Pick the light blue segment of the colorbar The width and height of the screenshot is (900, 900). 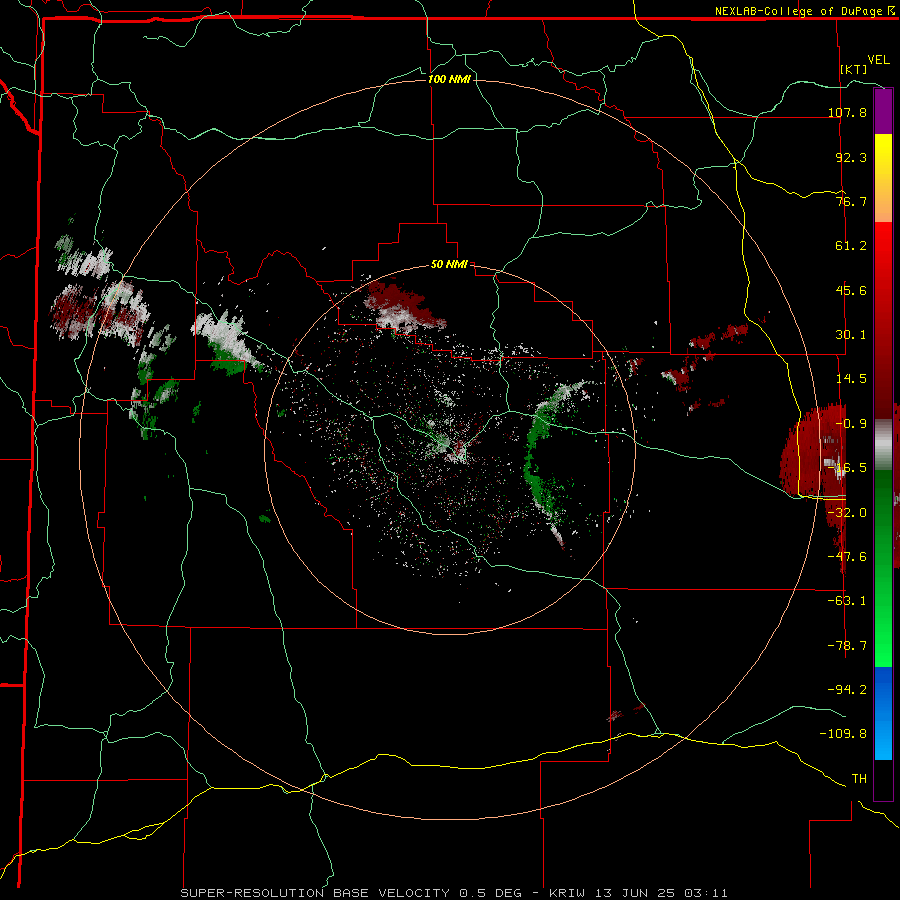[883, 740]
